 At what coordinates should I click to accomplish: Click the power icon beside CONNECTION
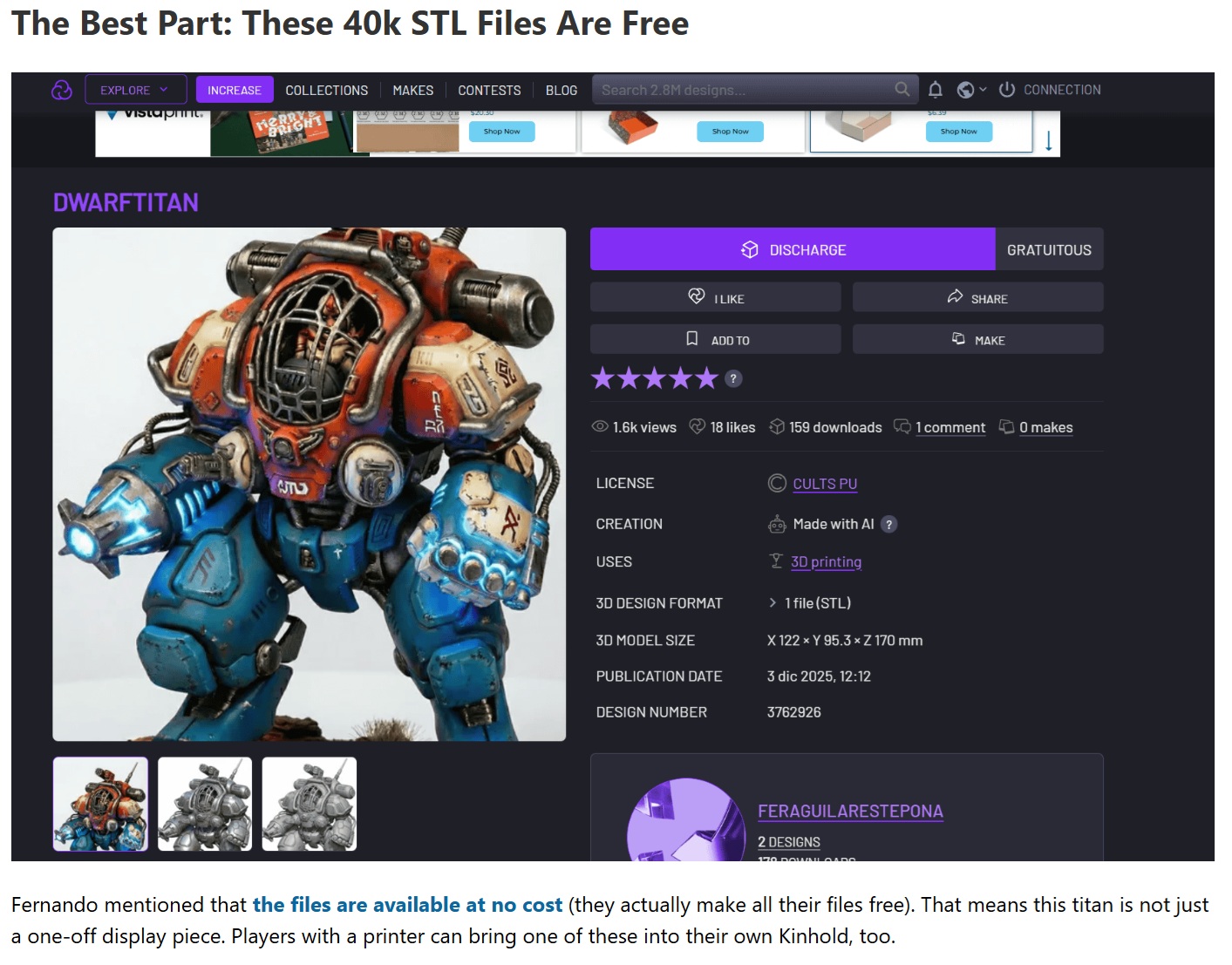click(x=1007, y=89)
